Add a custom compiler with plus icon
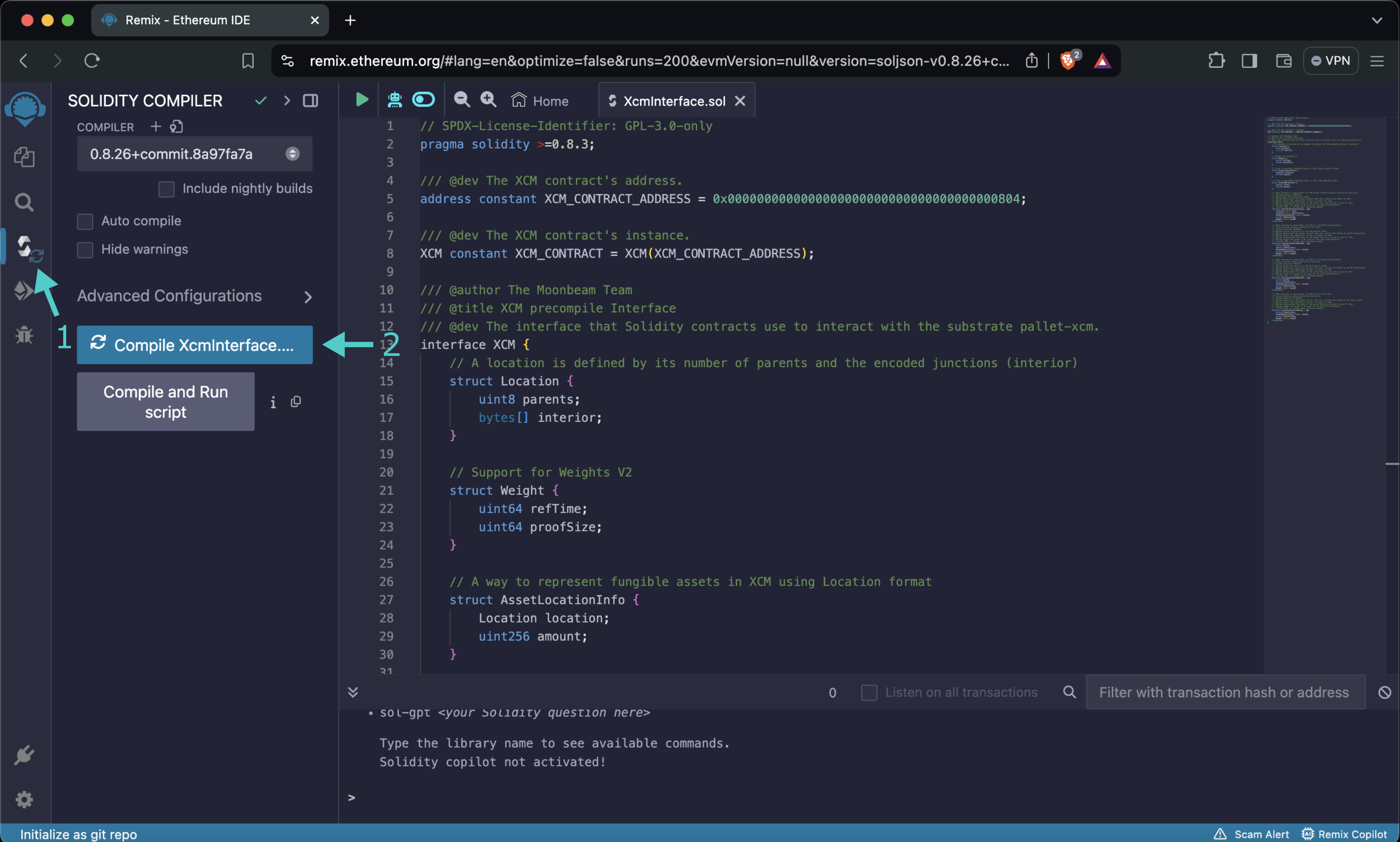Viewport: 1400px width, 842px height. coord(155,126)
